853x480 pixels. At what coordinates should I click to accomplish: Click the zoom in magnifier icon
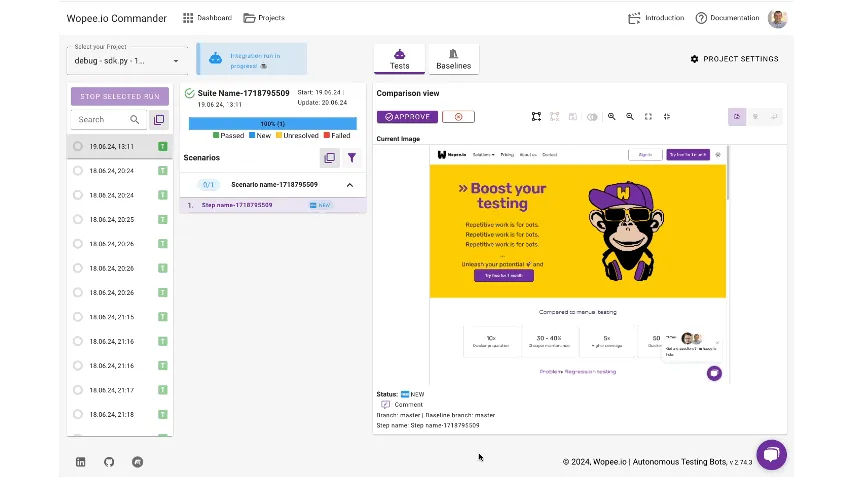tap(612, 117)
